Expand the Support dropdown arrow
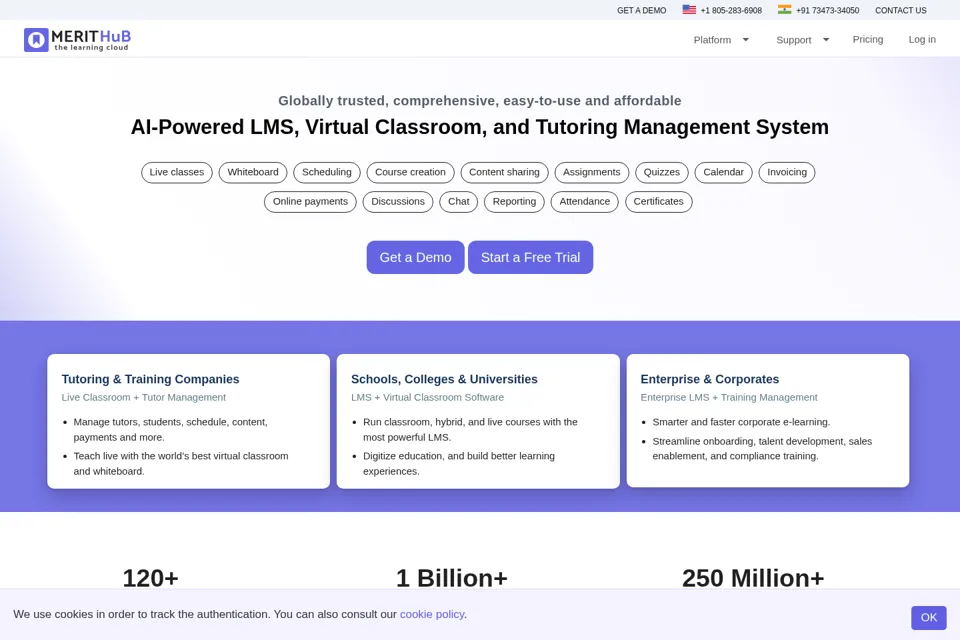The height and width of the screenshot is (640, 960). click(826, 40)
